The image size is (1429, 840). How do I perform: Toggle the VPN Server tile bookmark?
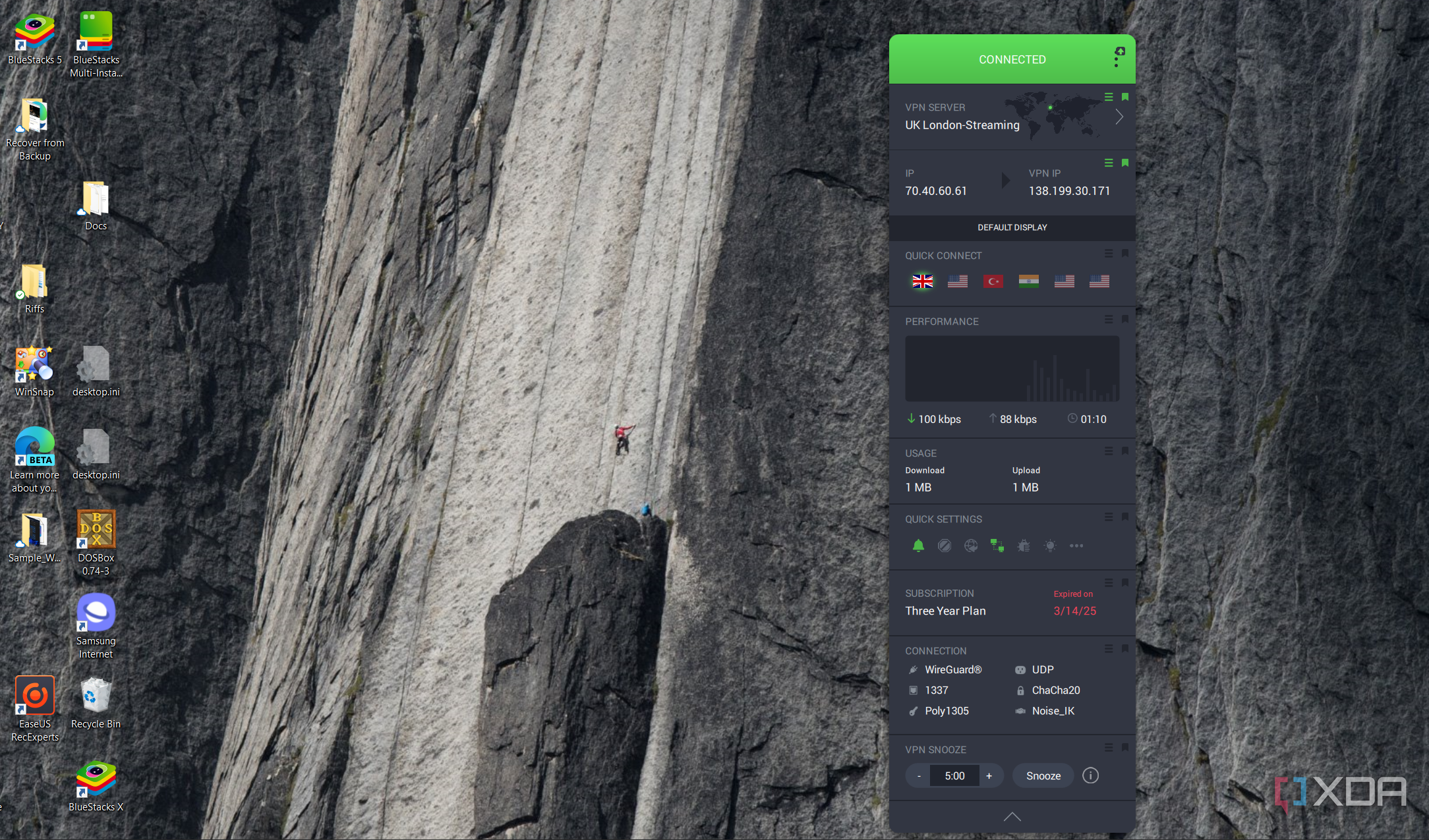(x=1125, y=97)
